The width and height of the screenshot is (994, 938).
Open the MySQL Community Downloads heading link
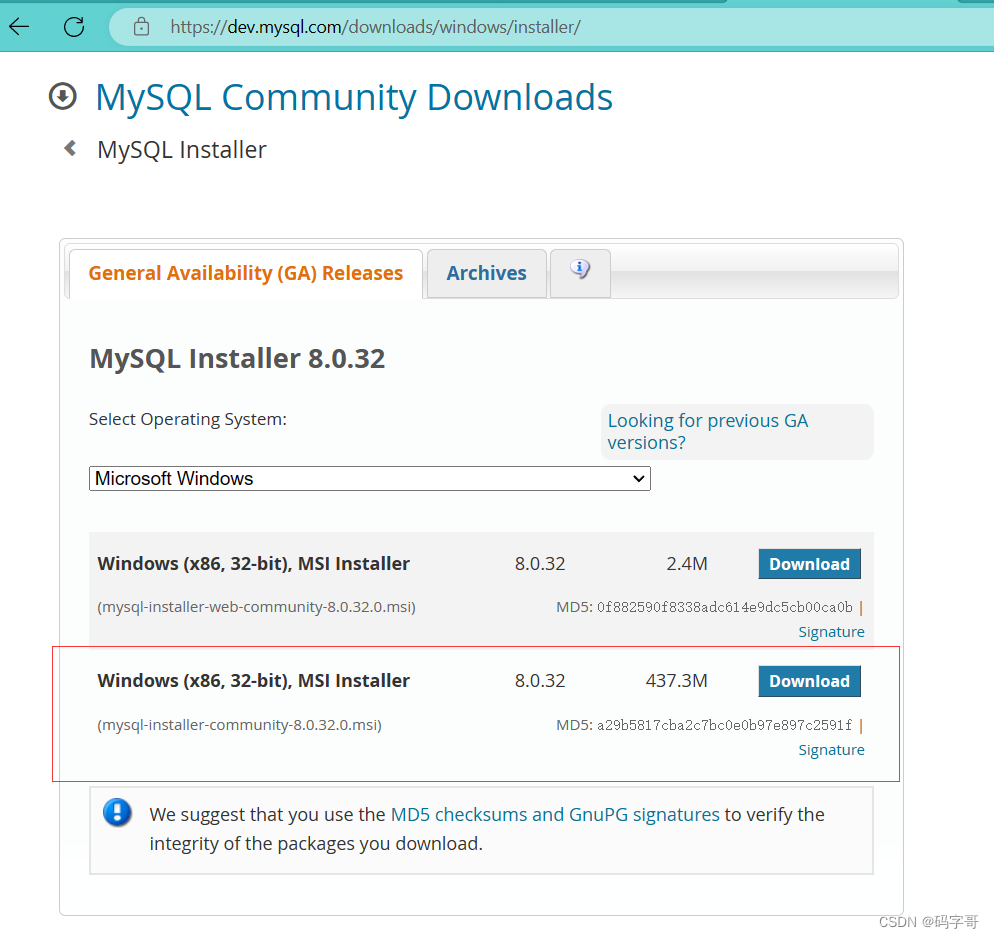click(354, 97)
